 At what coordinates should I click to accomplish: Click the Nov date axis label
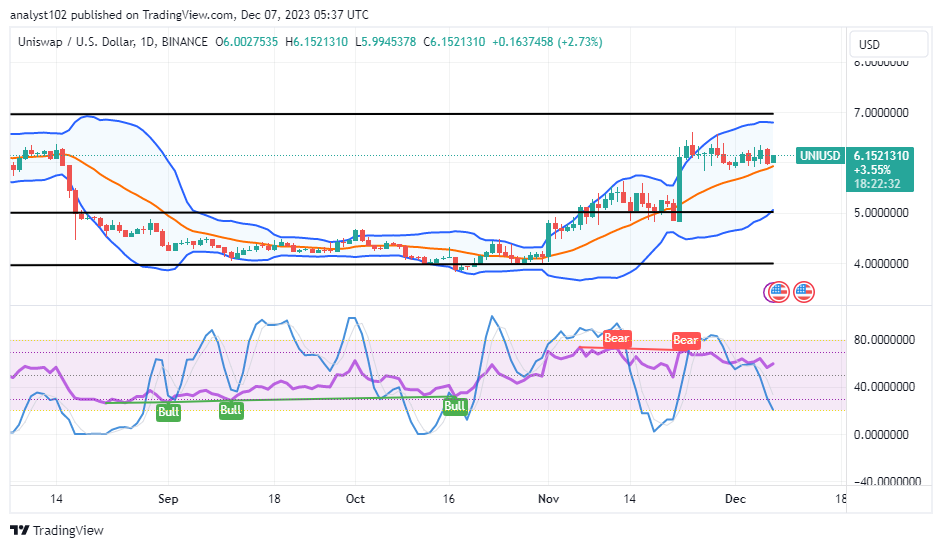(548, 499)
